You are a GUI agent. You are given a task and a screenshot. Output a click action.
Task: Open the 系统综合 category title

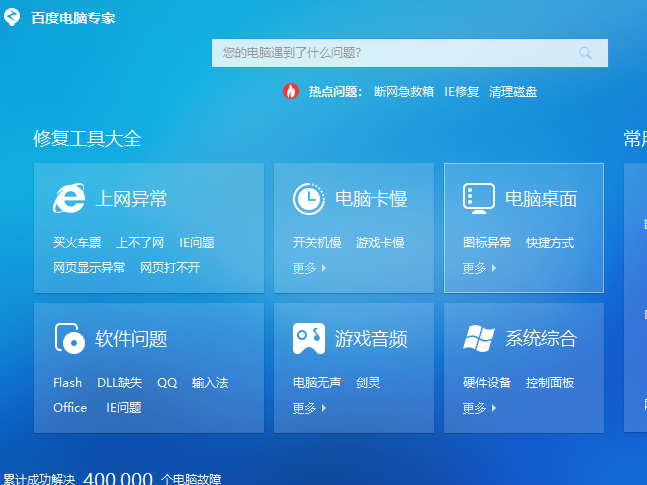(541, 339)
